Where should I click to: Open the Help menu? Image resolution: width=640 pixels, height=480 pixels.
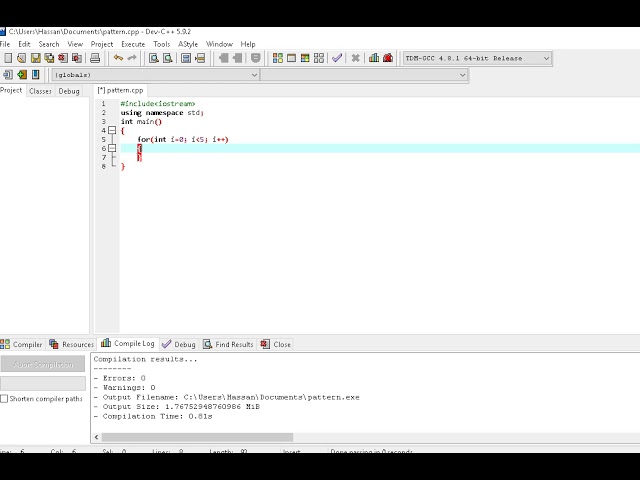(x=248, y=44)
